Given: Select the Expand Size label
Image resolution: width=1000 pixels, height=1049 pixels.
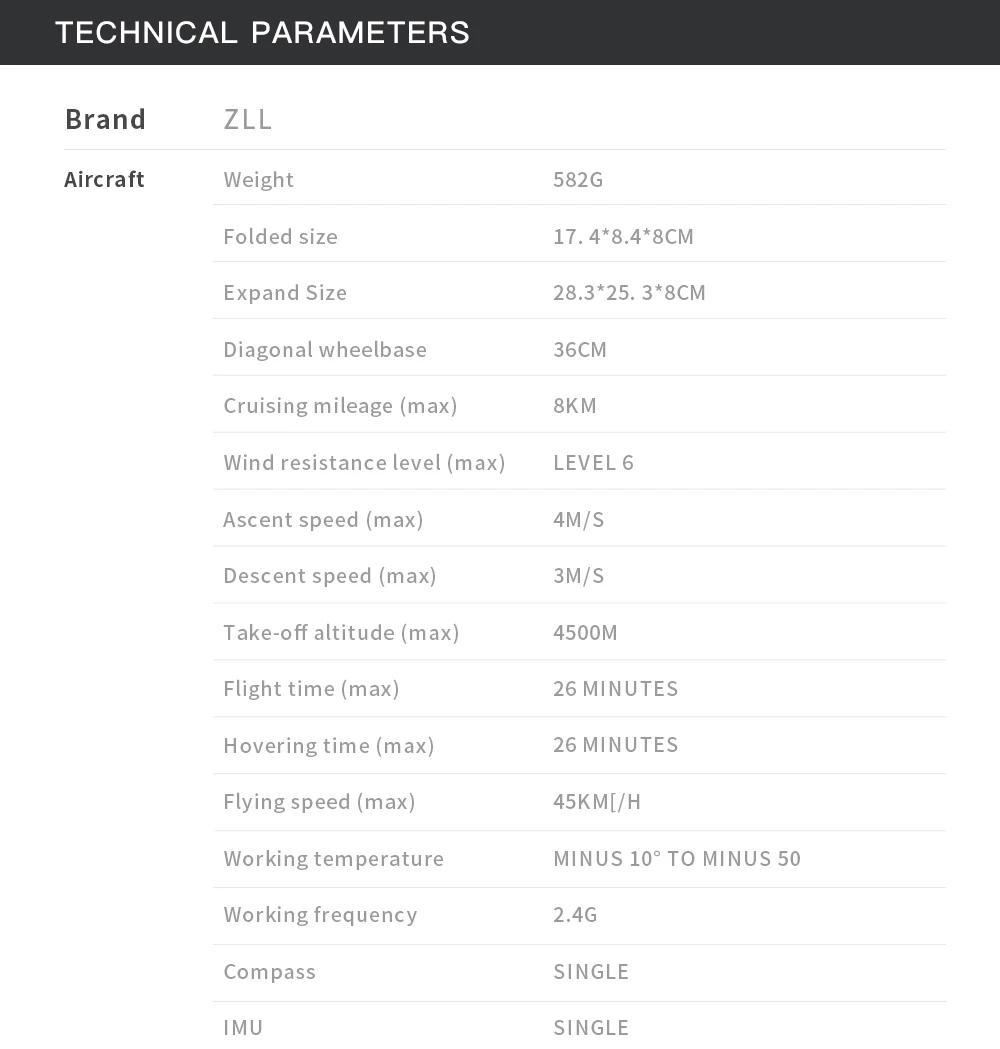Looking at the screenshot, I should [285, 293].
